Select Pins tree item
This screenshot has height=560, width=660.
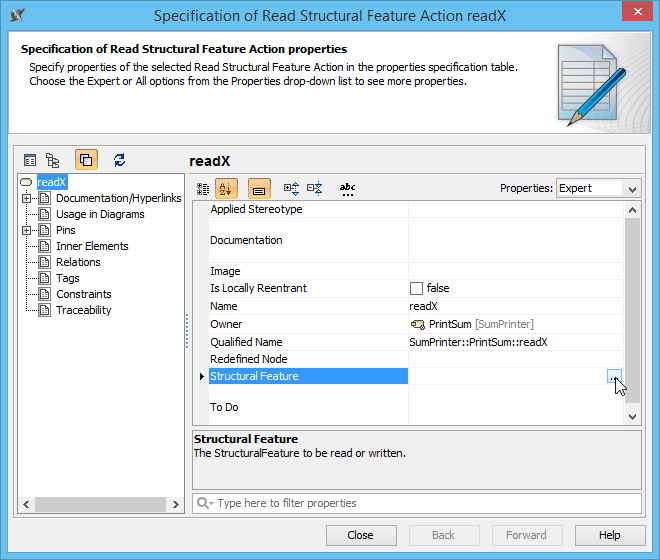pos(66,230)
